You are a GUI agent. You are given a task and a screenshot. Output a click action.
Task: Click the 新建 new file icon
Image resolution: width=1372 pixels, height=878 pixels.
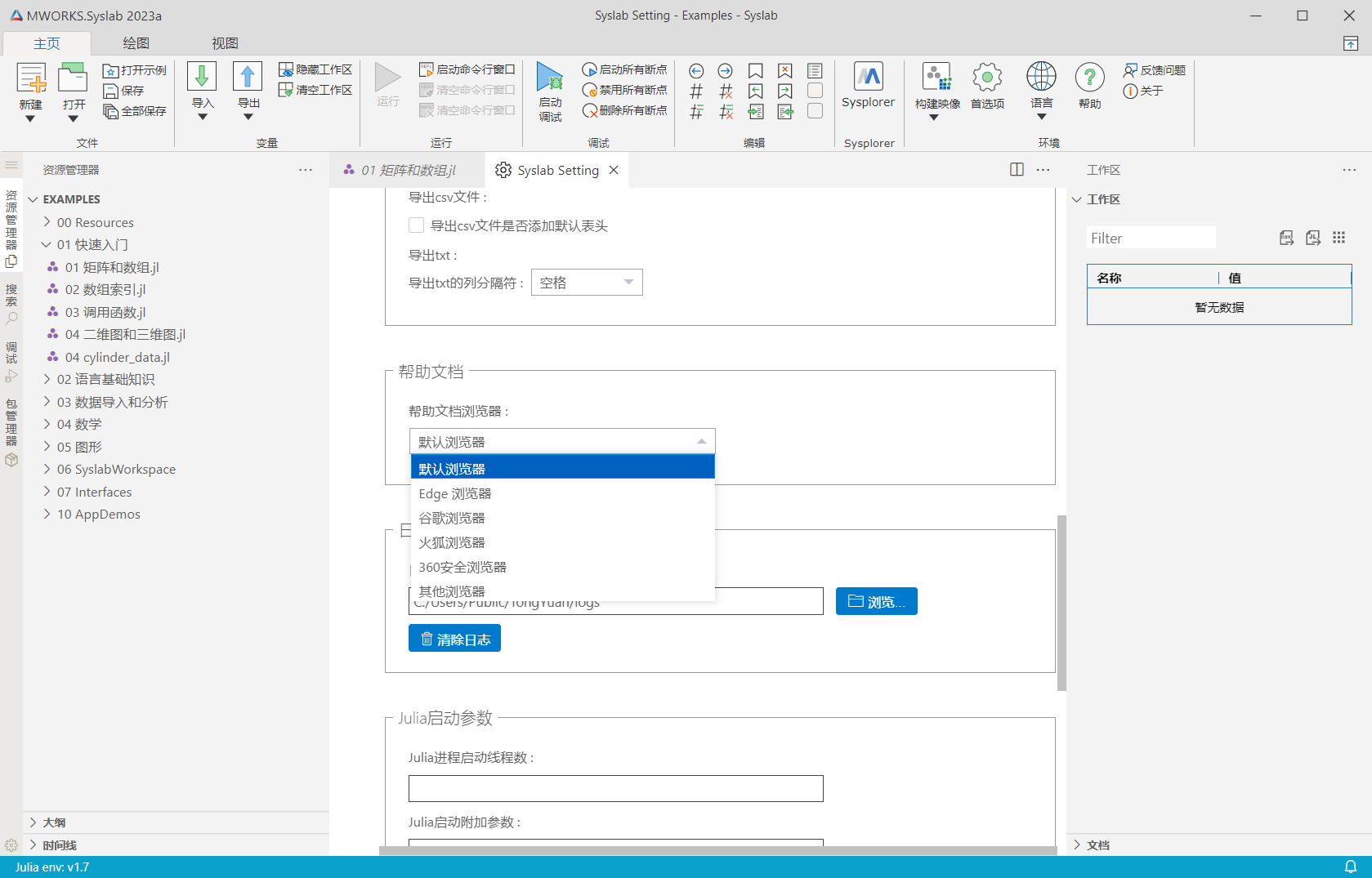pos(31,79)
